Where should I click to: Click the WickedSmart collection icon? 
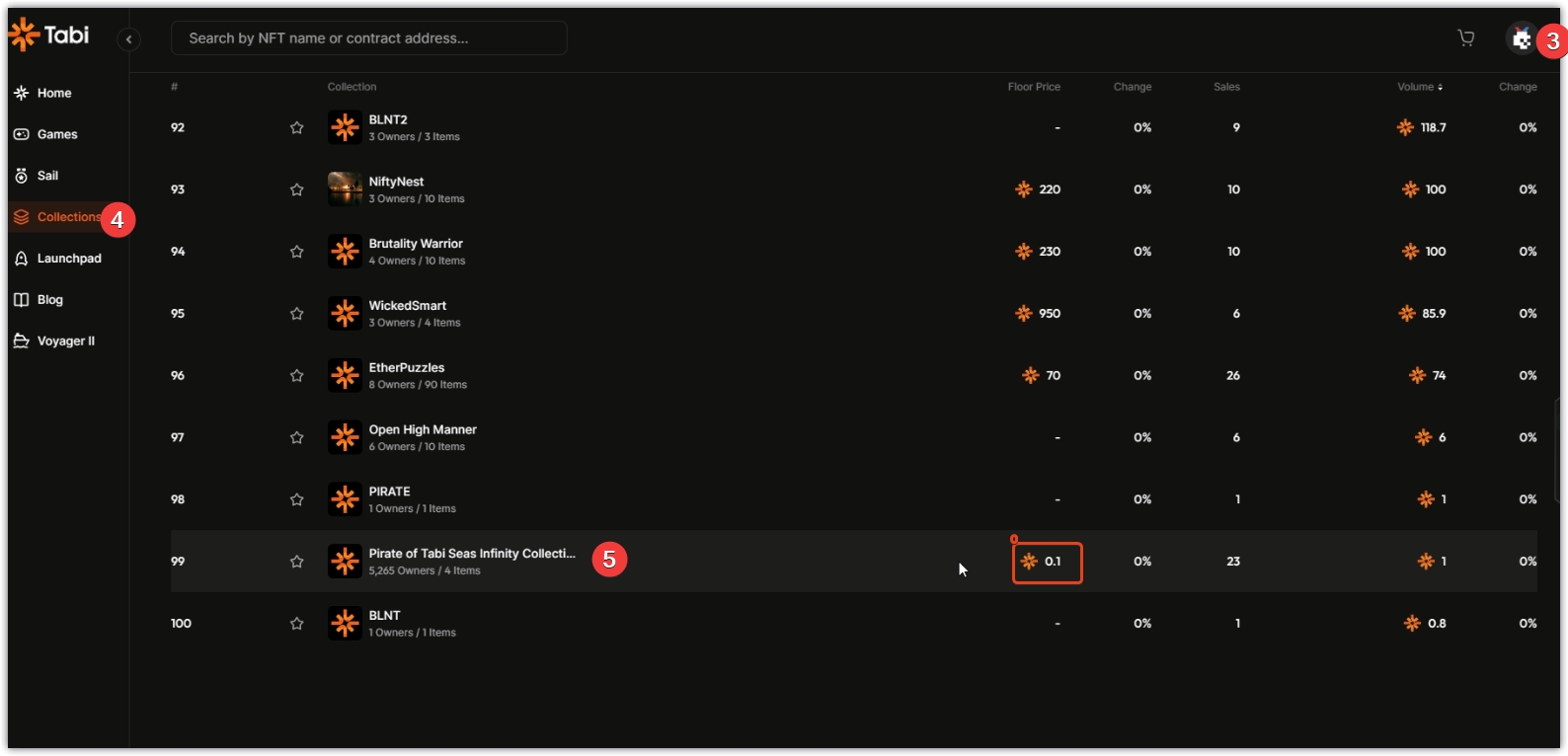click(x=345, y=313)
